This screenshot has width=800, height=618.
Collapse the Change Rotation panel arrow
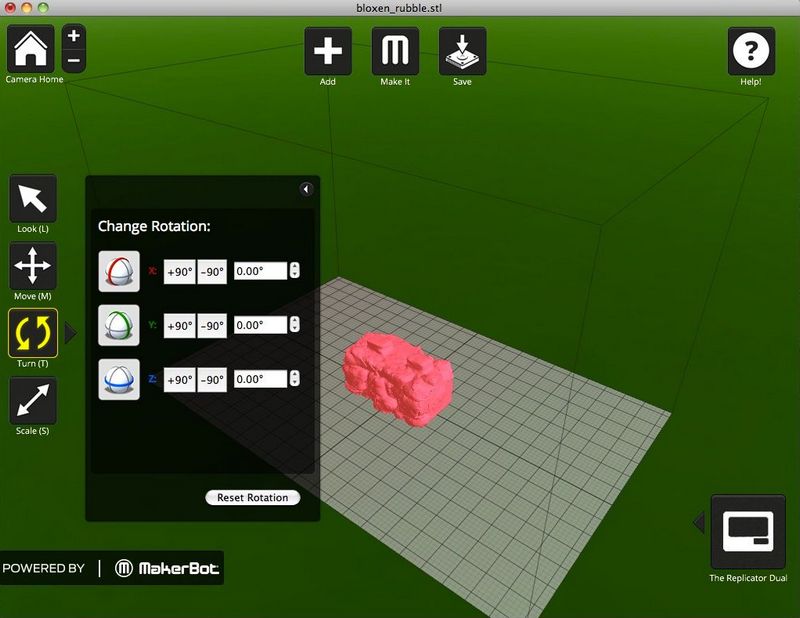tap(306, 189)
